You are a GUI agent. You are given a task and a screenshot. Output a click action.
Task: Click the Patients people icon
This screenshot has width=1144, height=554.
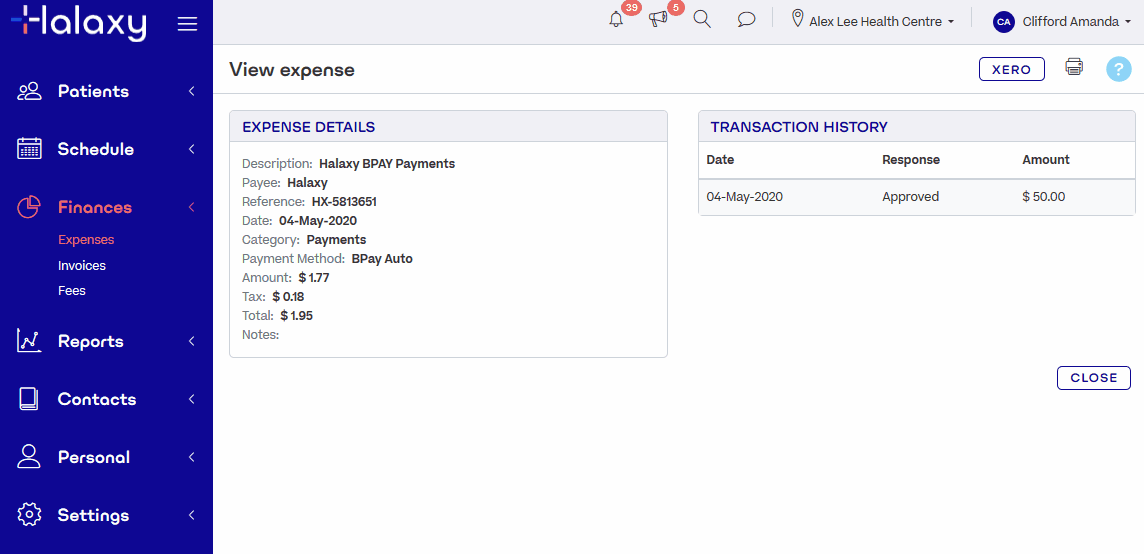tap(29, 91)
